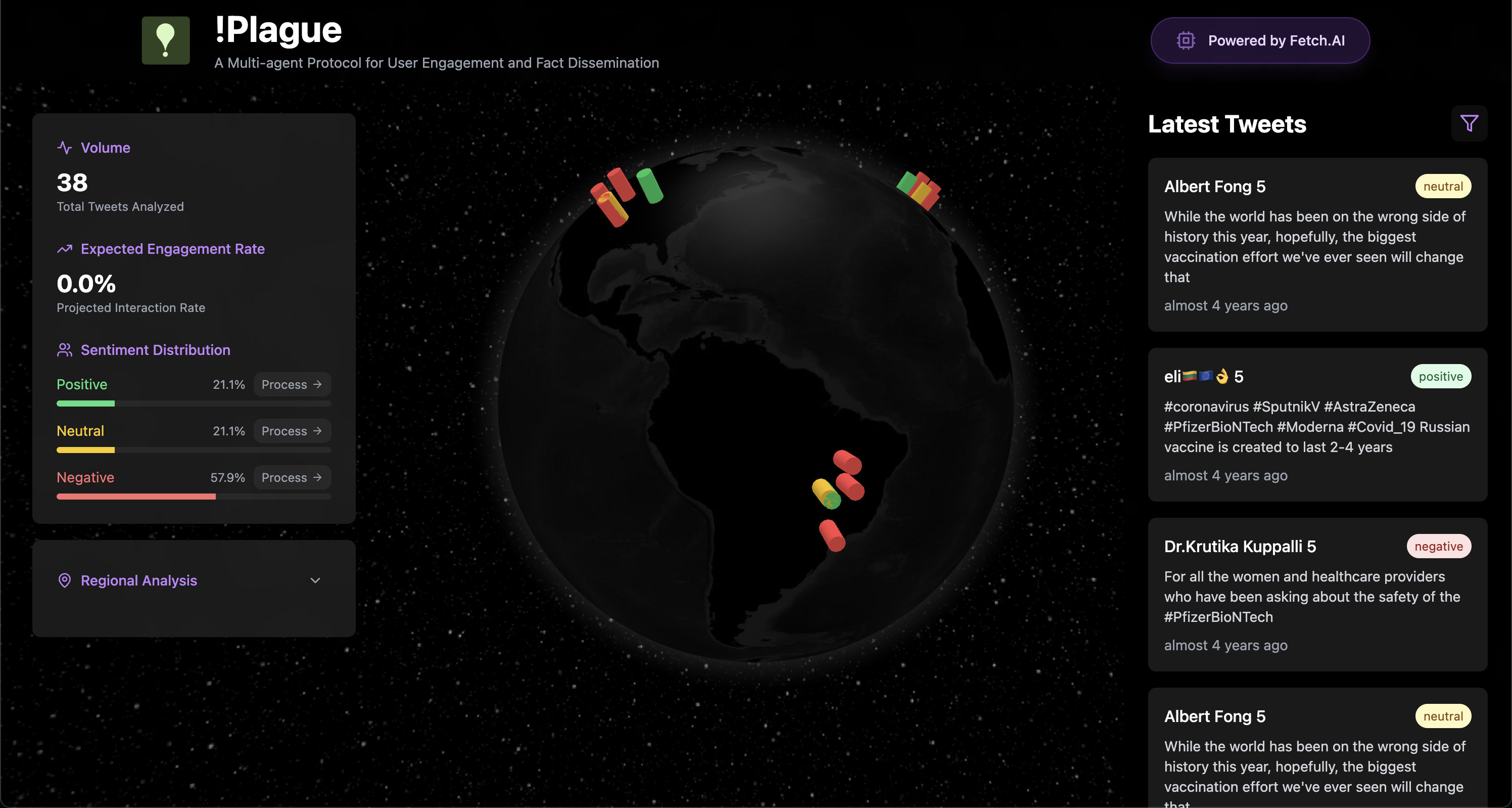Click the Volume activity pulse icon
This screenshot has height=808, width=1512.
click(65, 147)
